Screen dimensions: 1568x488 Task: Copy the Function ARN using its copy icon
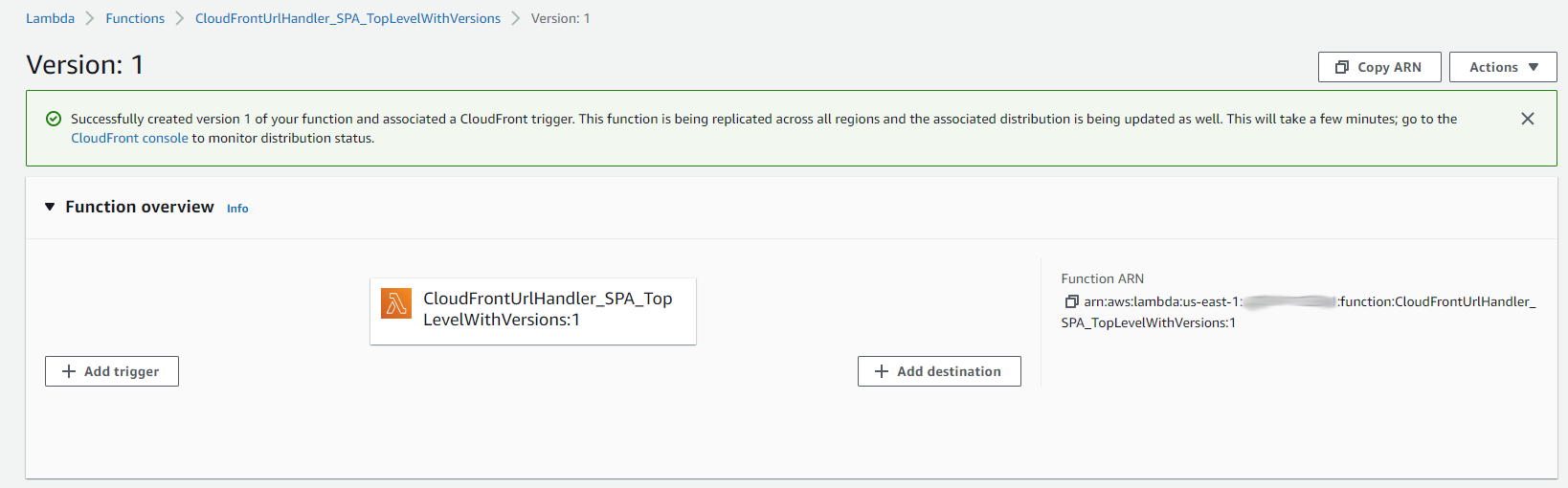(1071, 301)
